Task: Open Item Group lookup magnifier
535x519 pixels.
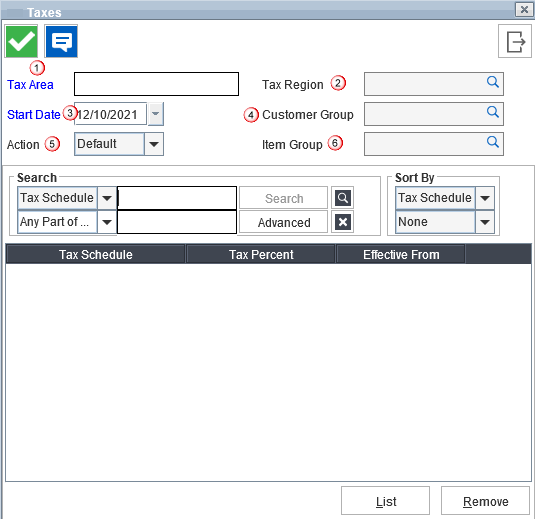Action: pyautogui.click(x=493, y=142)
